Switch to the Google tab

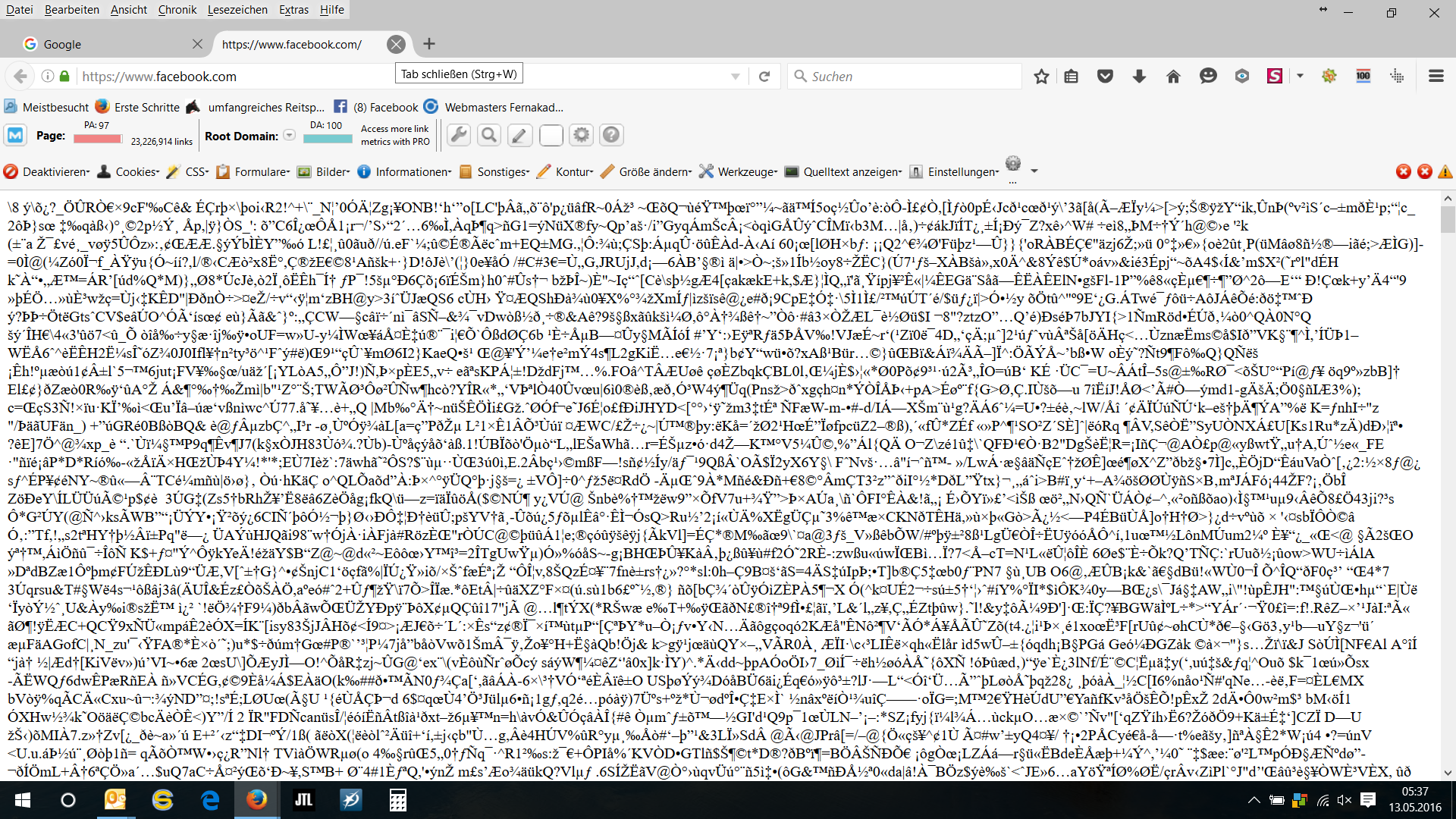coord(106,44)
